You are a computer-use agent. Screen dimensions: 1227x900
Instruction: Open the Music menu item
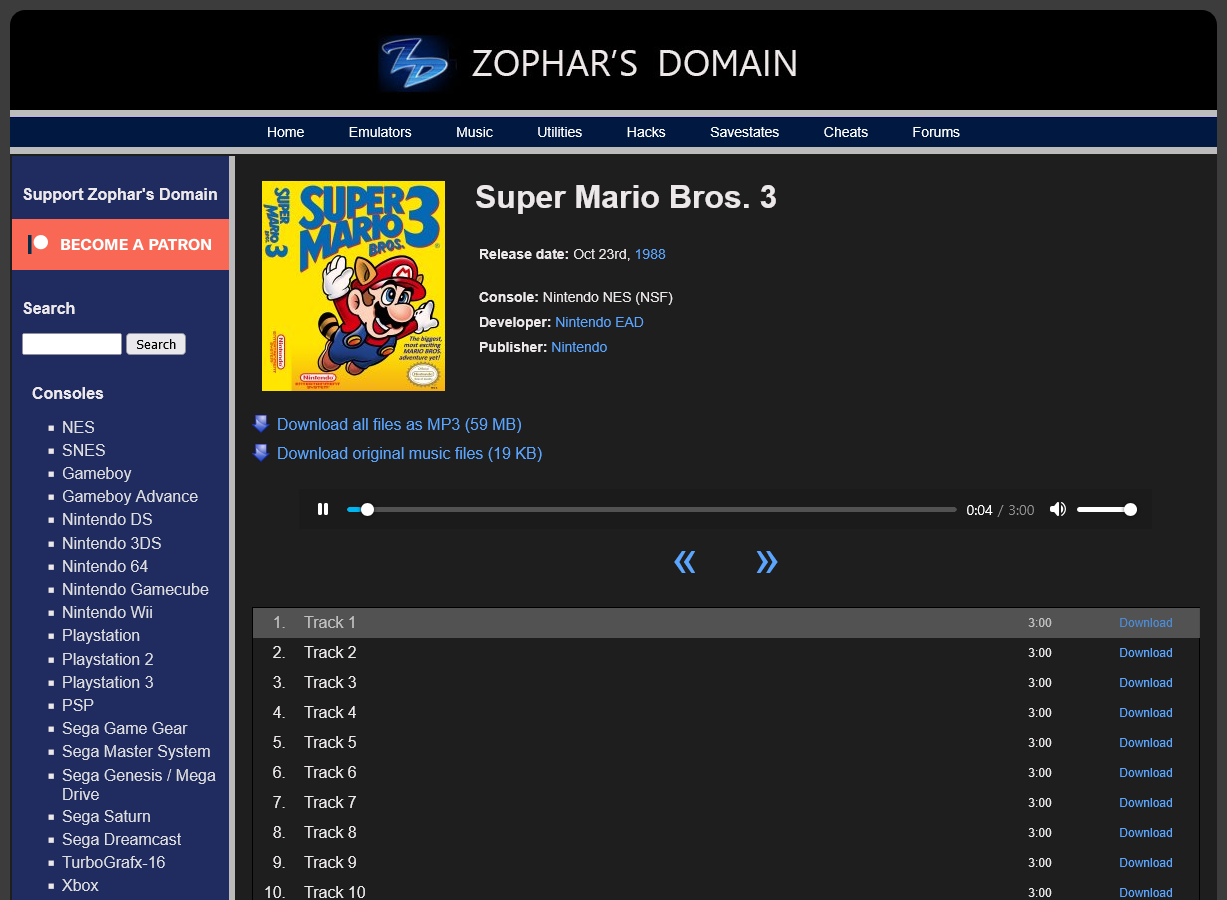[x=474, y=132]
